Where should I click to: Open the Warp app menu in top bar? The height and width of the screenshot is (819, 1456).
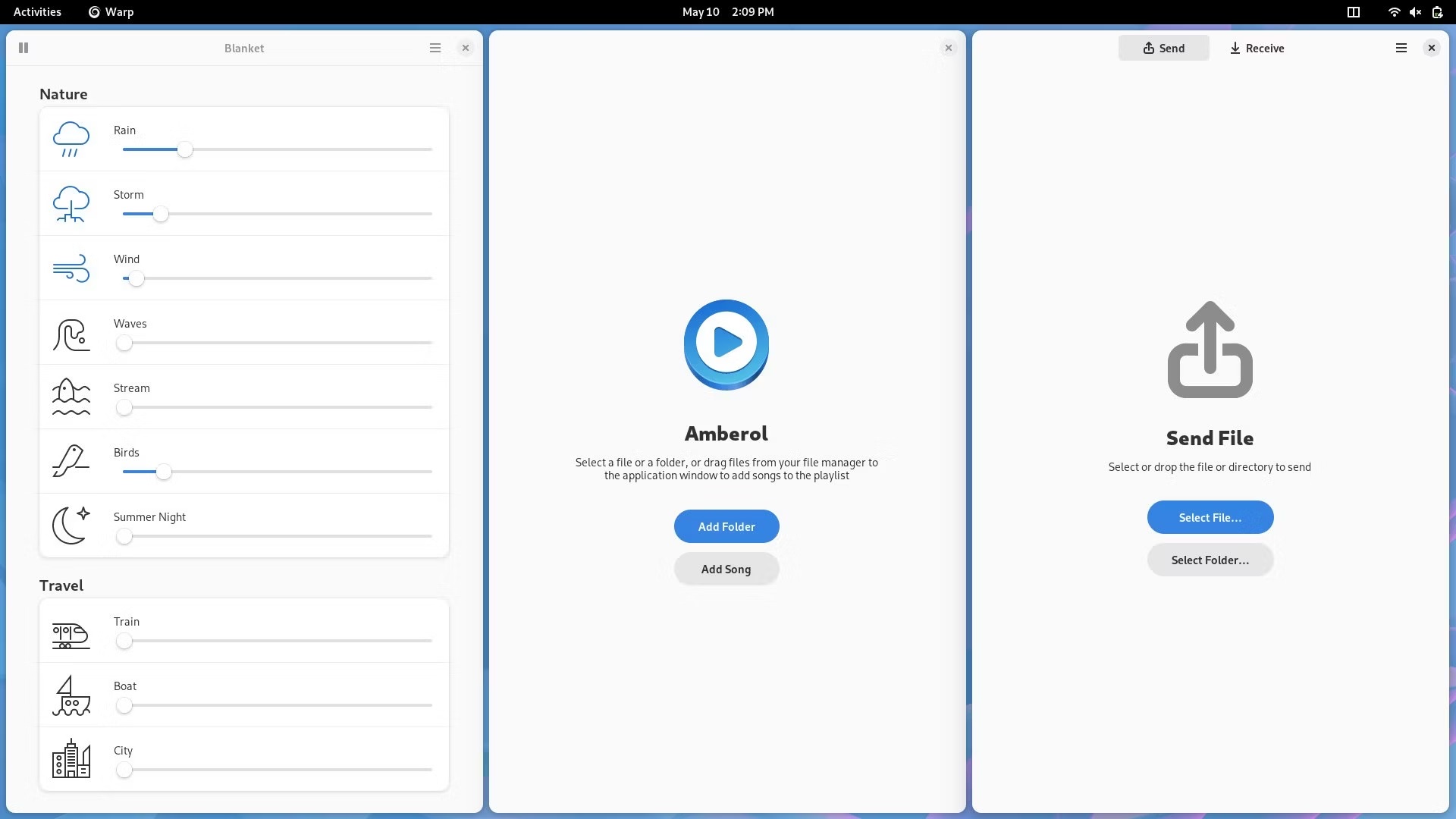[x=111, y=11]
